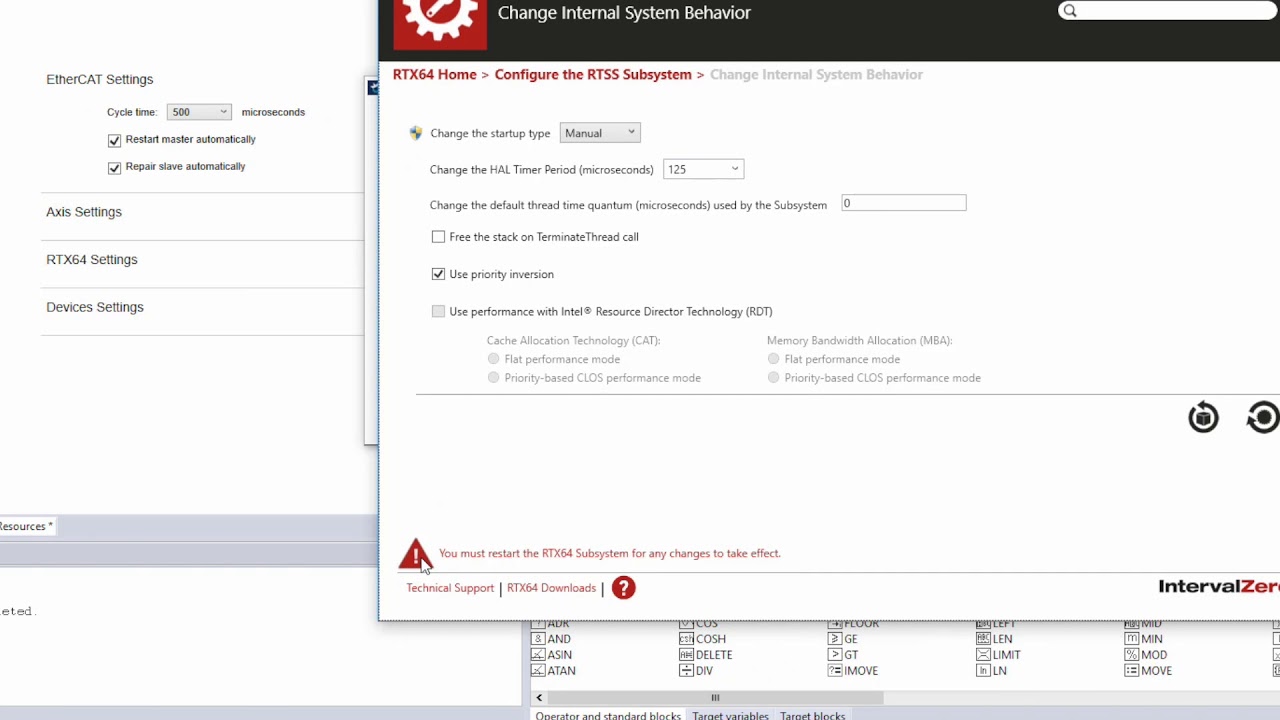Viewport: 1280px width, 720px height.
Task: Toggle Repair slave automatically checkbox
Action: [114, 167]
